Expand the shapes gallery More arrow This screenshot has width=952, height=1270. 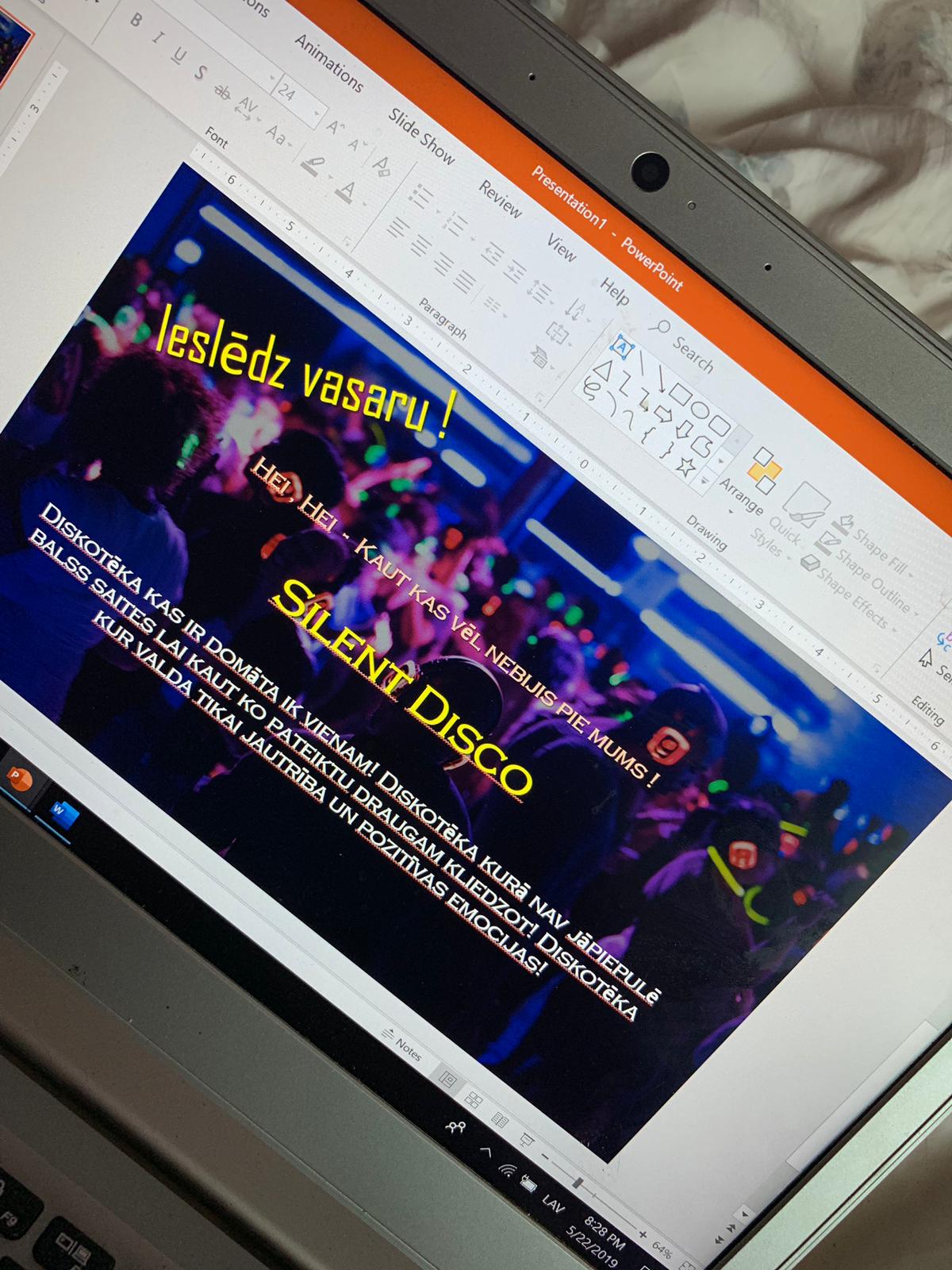tap(705, 479)
